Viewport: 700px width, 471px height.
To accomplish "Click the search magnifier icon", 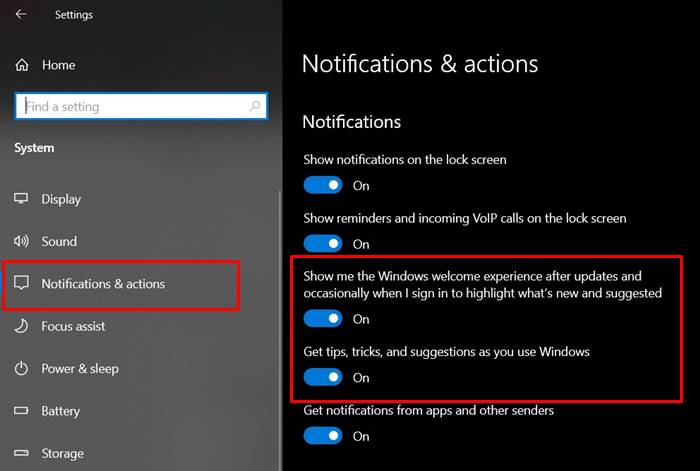I will point(255,106).
